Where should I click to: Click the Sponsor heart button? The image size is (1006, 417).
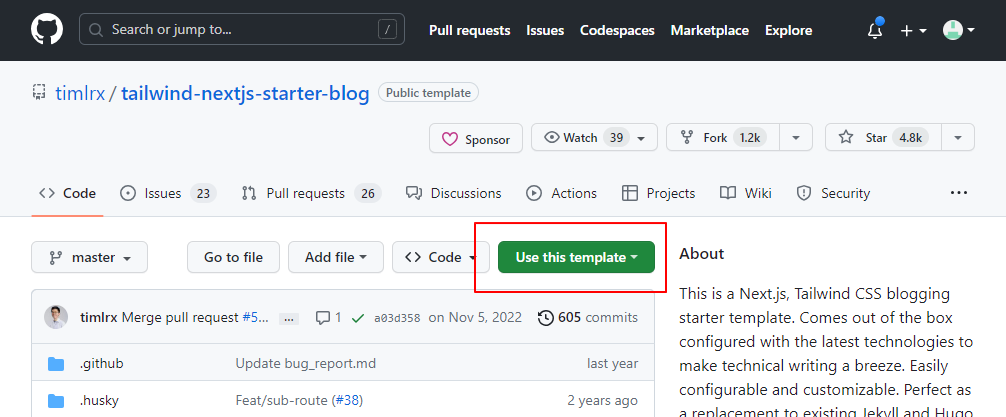[476, 138]
